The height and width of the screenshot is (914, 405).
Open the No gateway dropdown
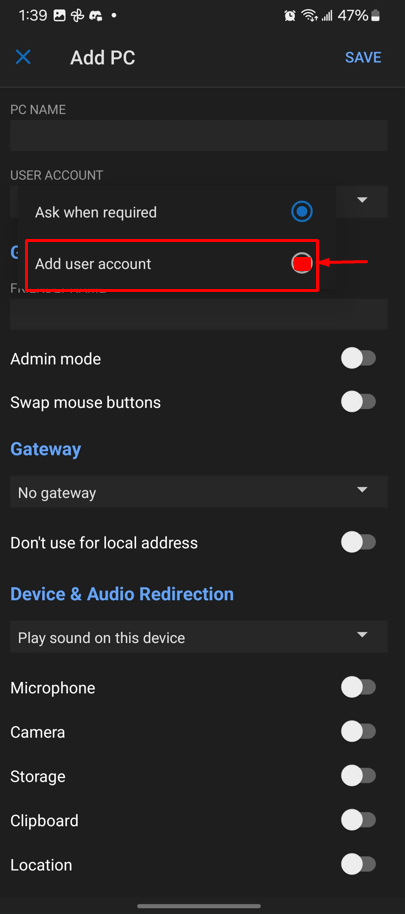(199, 493)
